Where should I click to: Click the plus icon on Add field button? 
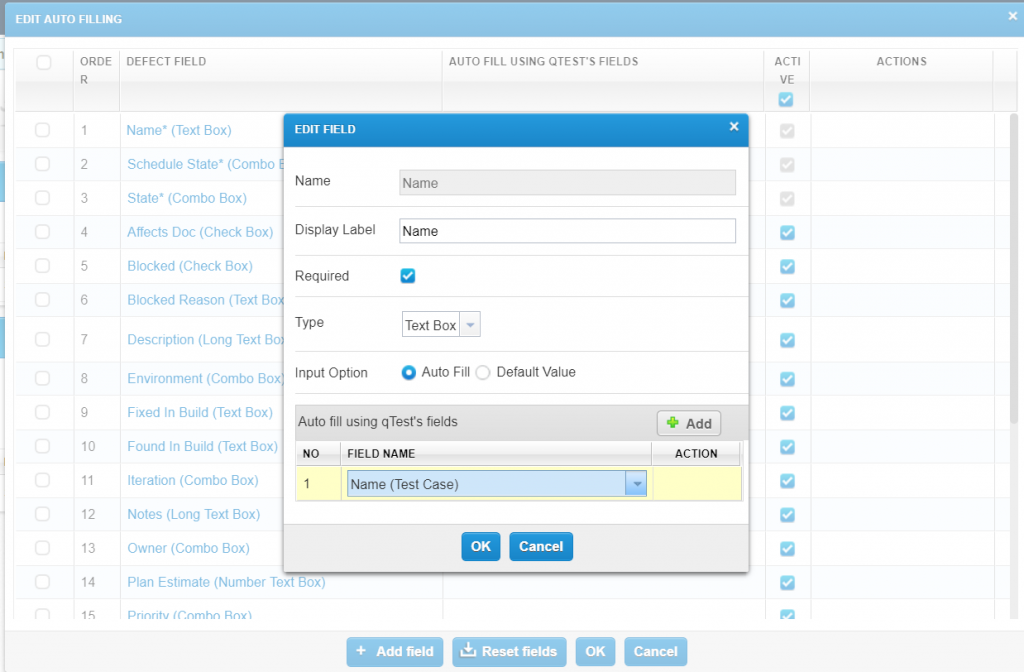click(361, 651)
